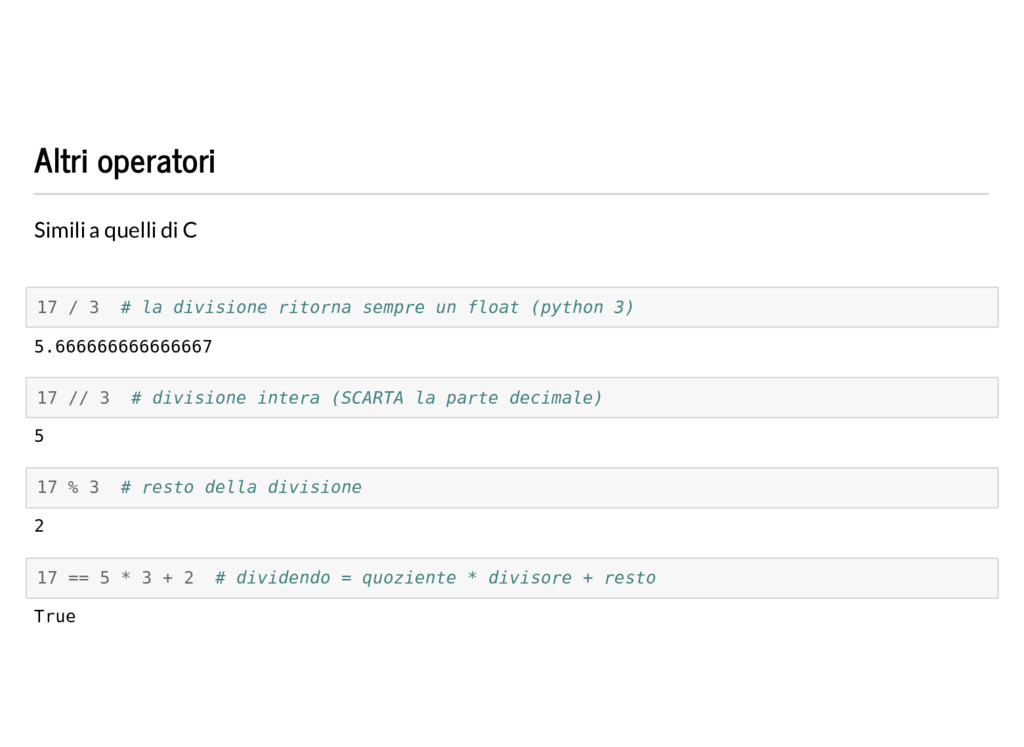Click '(python 3)' in the first comment

point(583,308)
